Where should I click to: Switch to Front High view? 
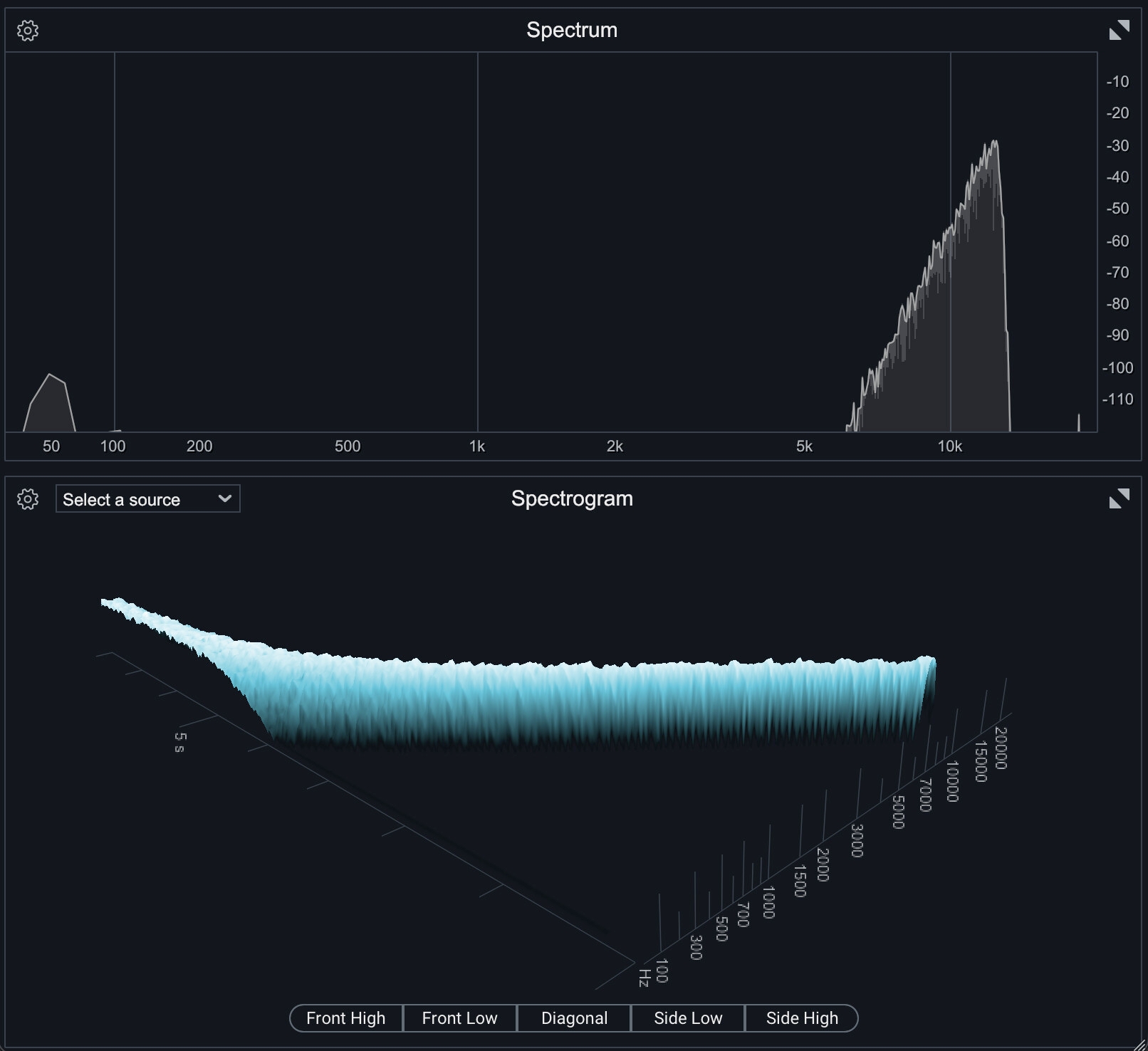tap(346, 1018)
